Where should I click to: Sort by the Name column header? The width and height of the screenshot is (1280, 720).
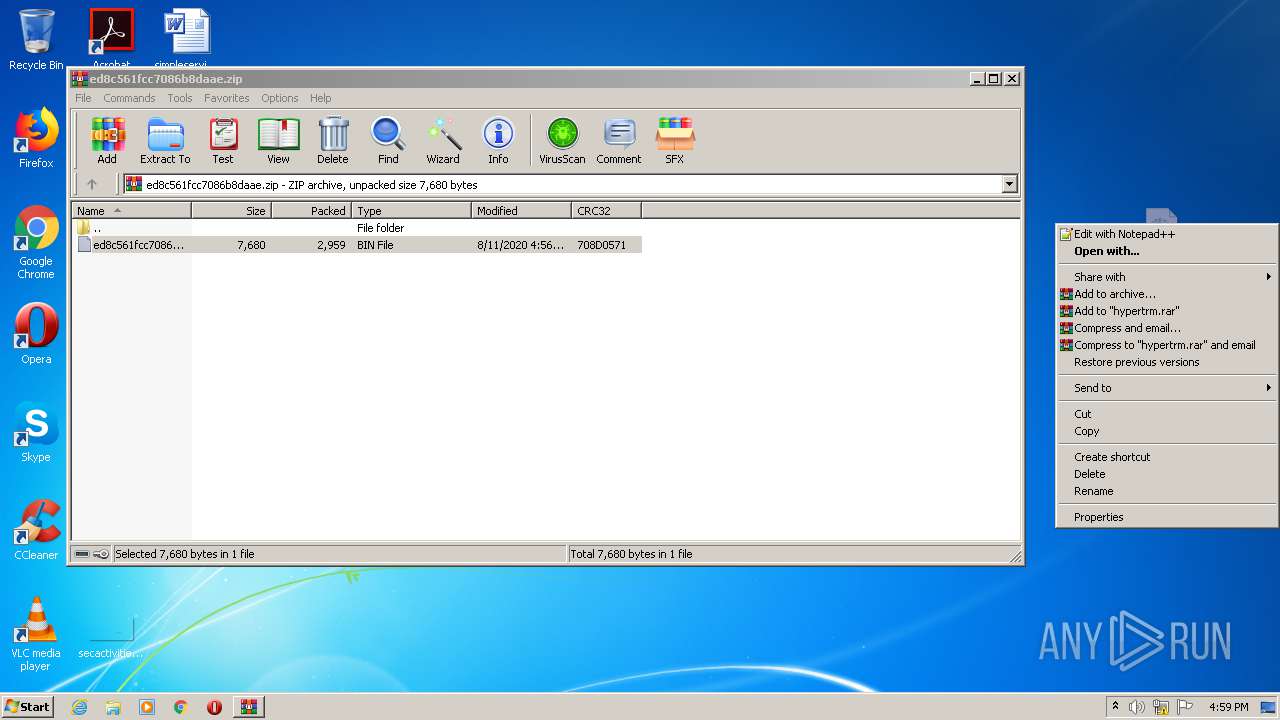[131, 210]
